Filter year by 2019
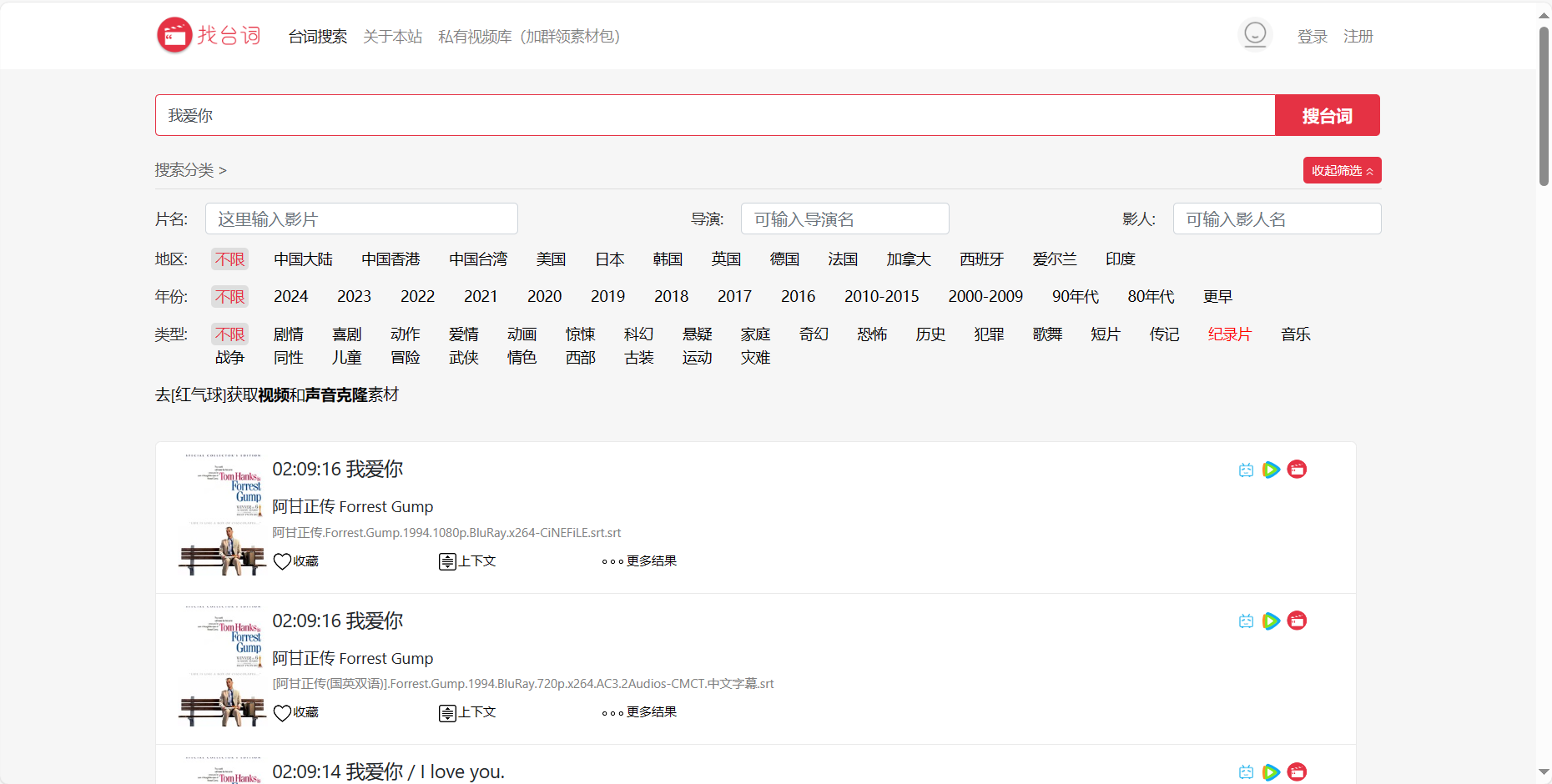 pos(607,297)
